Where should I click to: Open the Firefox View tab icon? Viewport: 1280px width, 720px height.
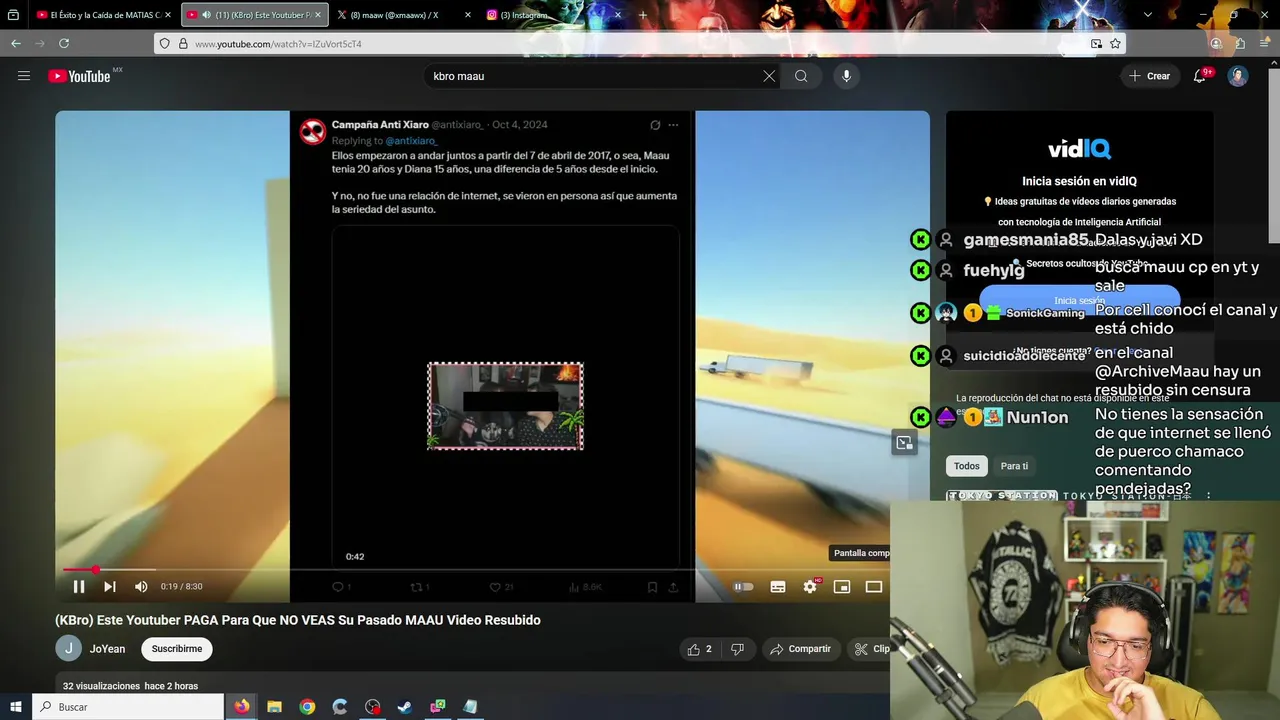pos(13,15)
